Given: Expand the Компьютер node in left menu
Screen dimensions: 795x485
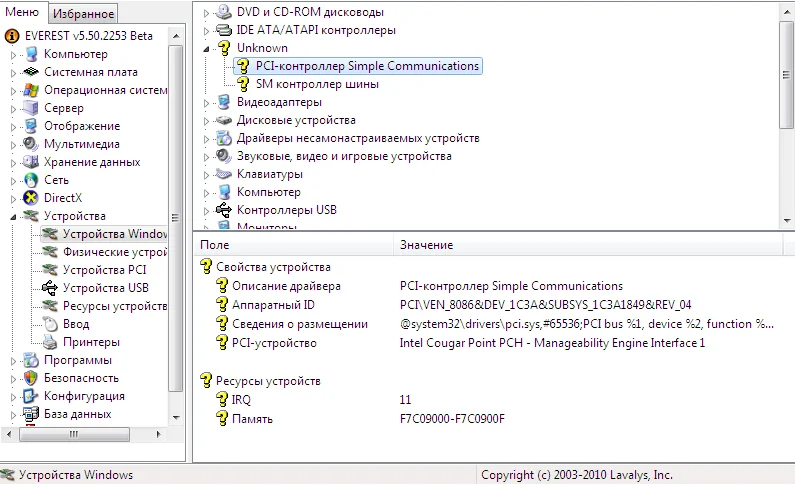Looking at the screenshot, I should point(14,55).
